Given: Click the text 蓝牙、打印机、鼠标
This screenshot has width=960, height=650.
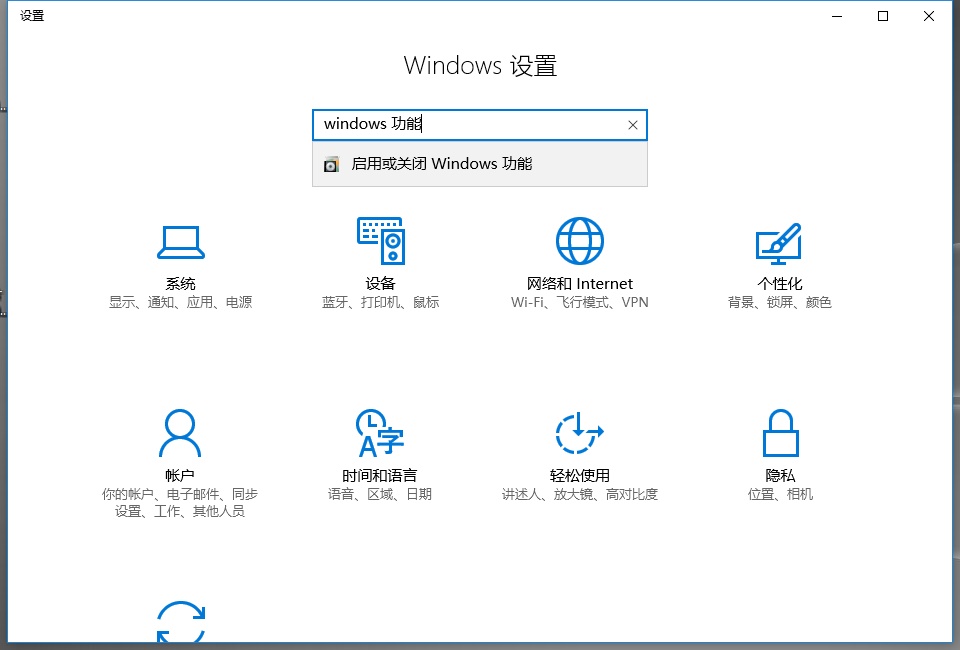Looking at the screenshot, I should [381, 302].
